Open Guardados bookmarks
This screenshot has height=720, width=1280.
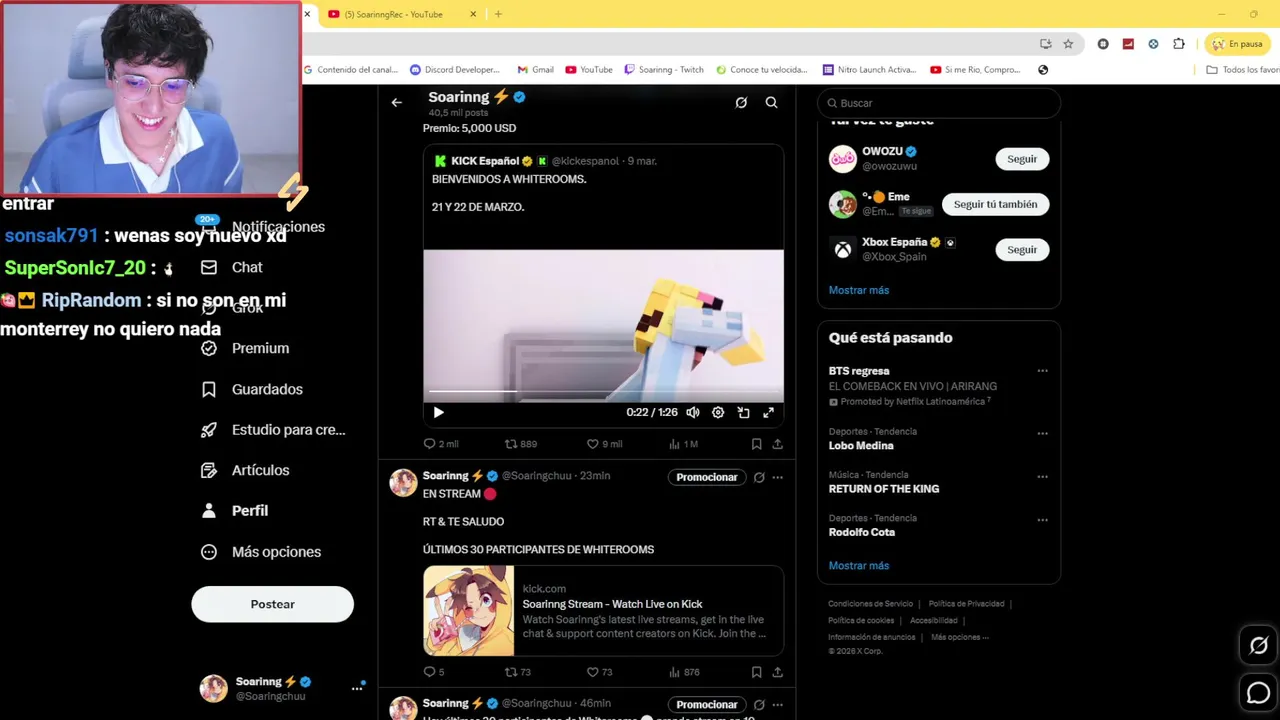pos(251,389)
